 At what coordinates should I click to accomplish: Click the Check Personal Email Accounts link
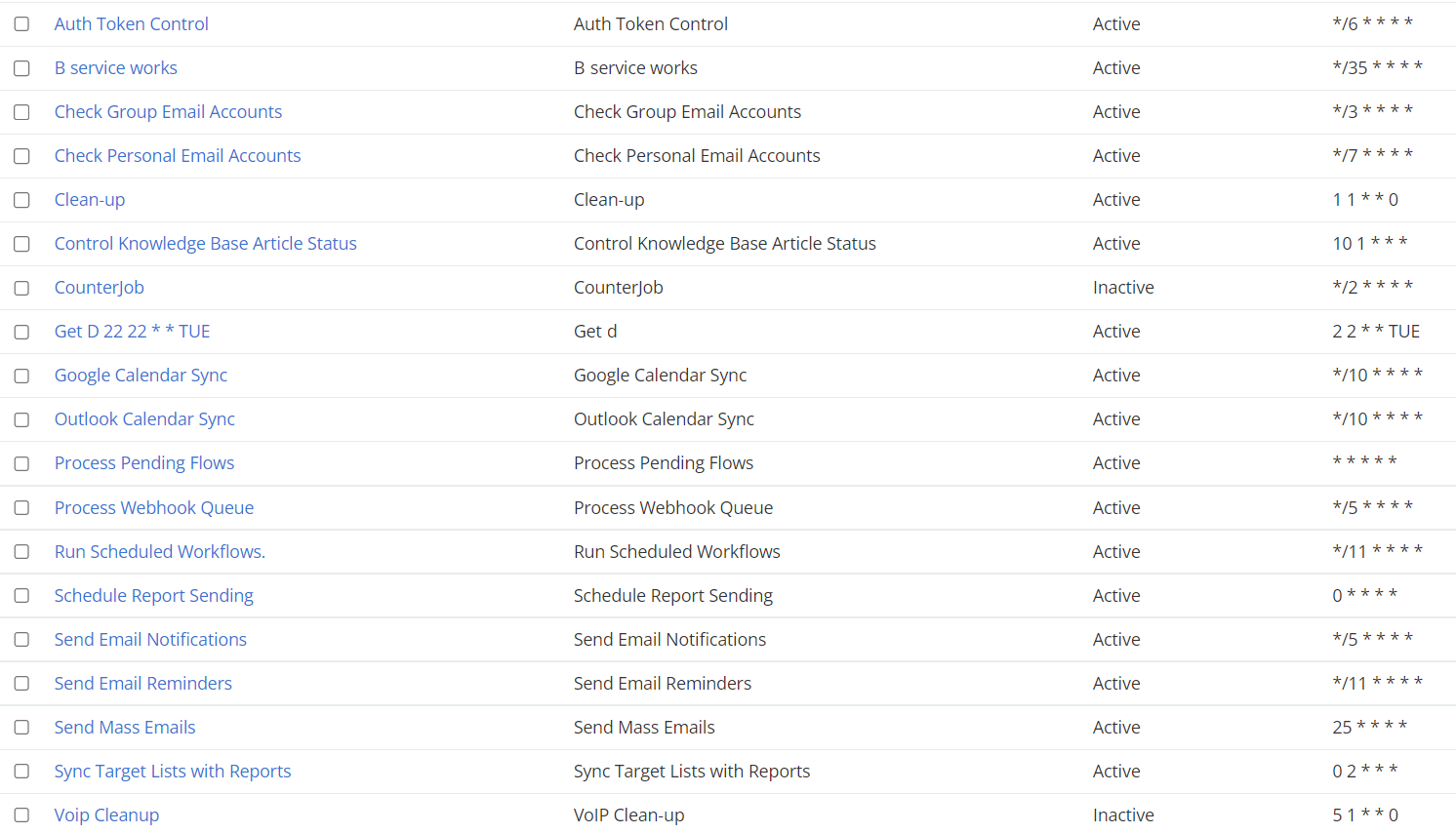coord(178,156)
